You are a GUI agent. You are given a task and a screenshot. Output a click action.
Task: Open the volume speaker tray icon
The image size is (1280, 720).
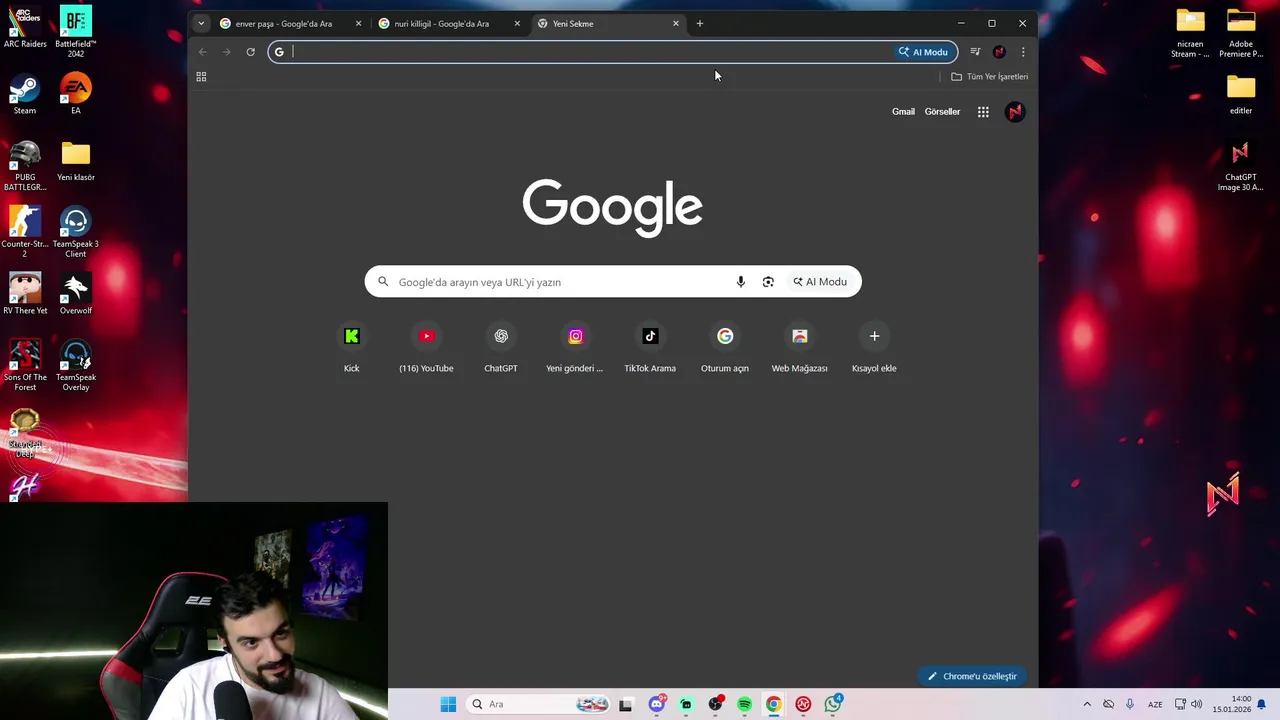point(1196,704)
